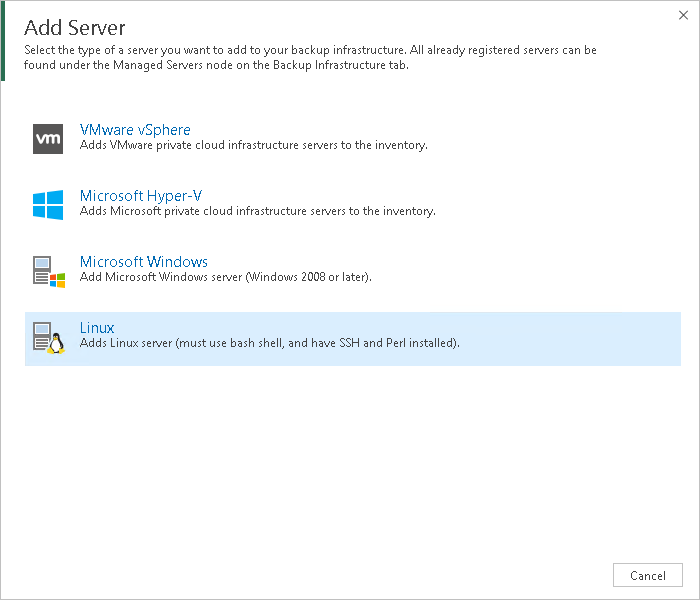Click the 'Adds VMware private cloud' description
Viewport: 700px width, 600px height.
pos(253,145)
